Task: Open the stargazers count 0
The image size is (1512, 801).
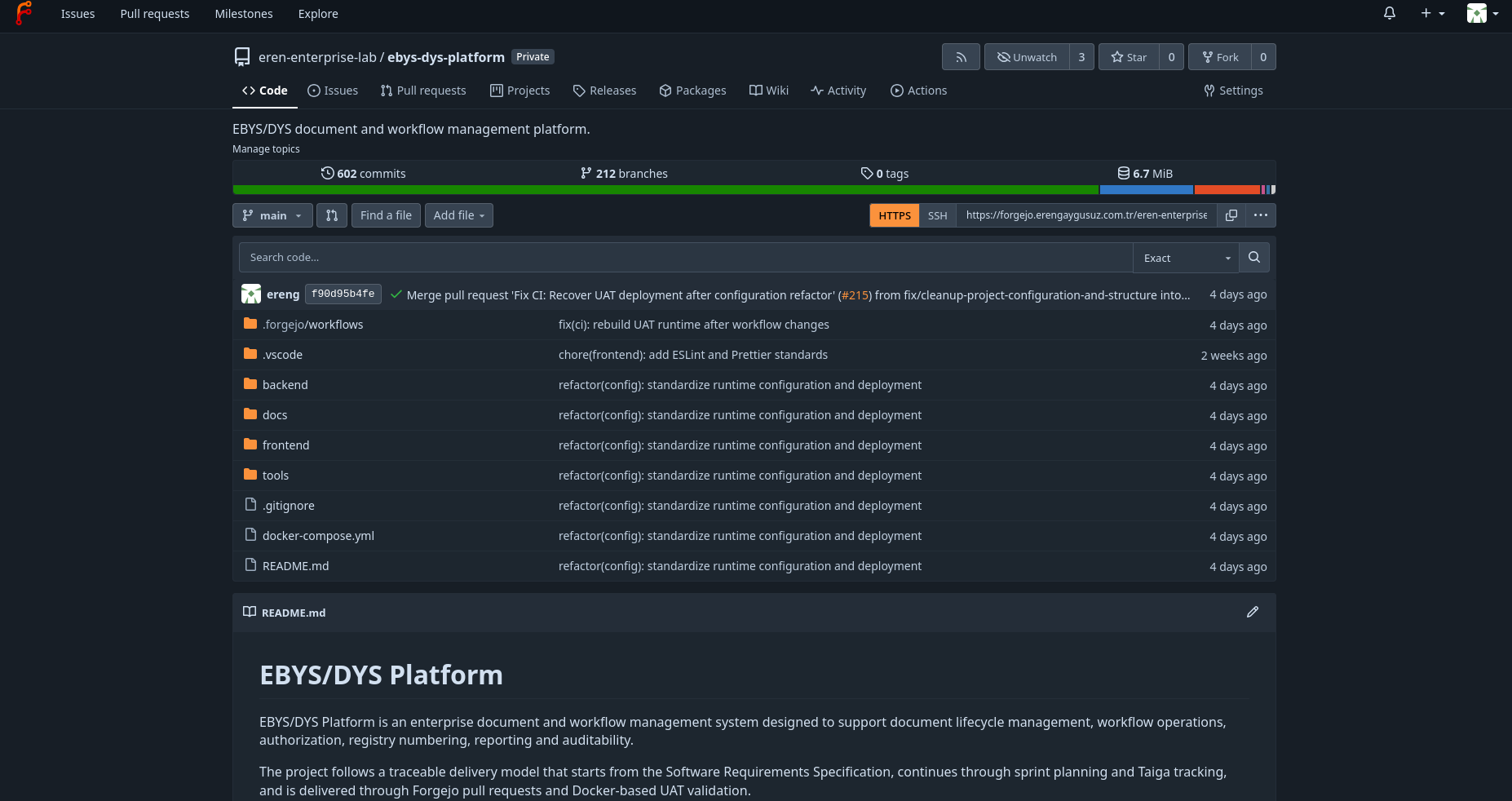Action: pos(1171,57)
